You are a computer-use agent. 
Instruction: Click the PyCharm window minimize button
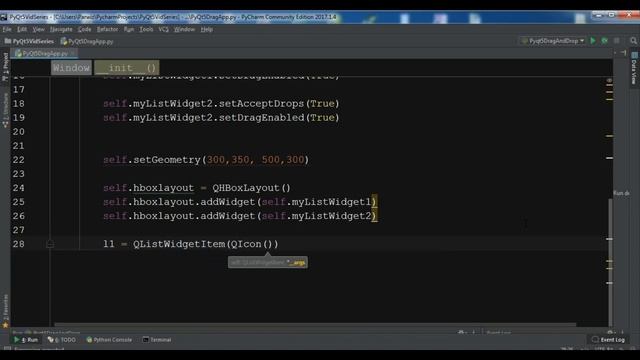[599, 16]
